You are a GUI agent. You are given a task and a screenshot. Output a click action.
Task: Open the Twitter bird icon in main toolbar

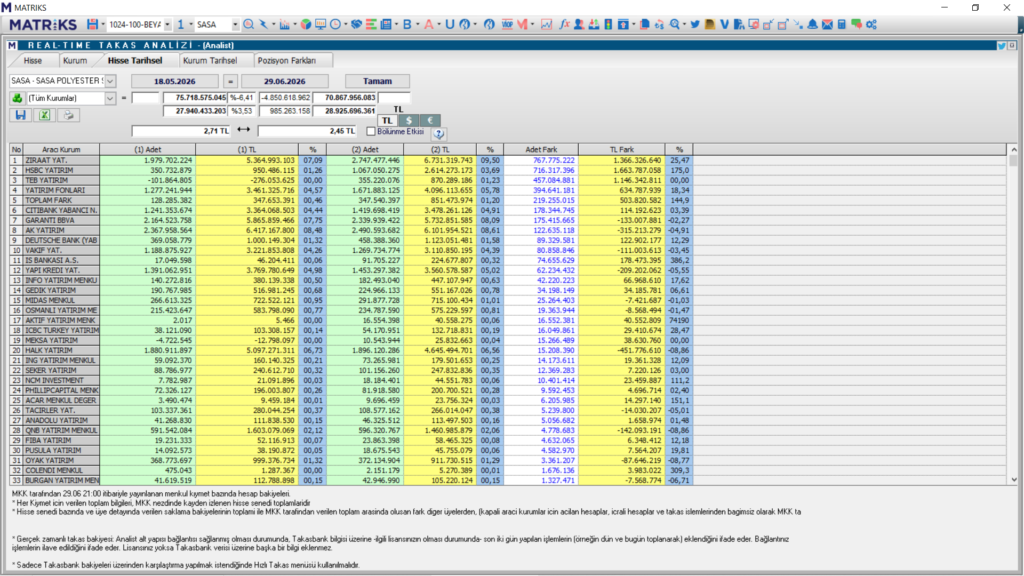[695, 24]
